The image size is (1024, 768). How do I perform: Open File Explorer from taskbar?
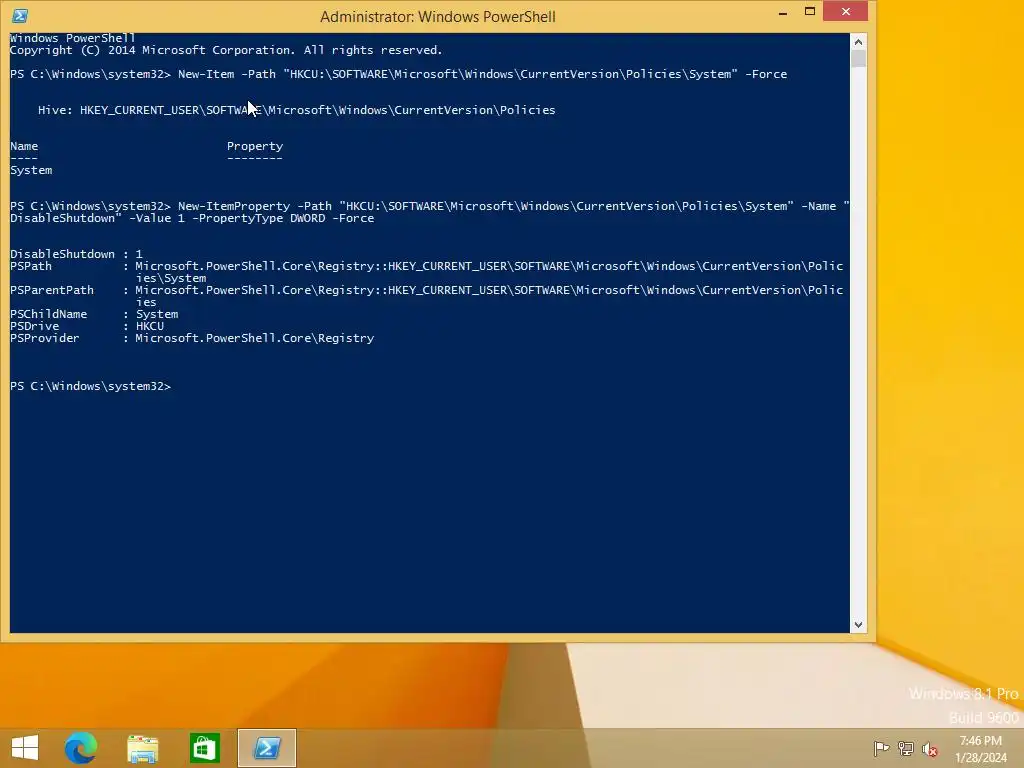coord(142,748)
